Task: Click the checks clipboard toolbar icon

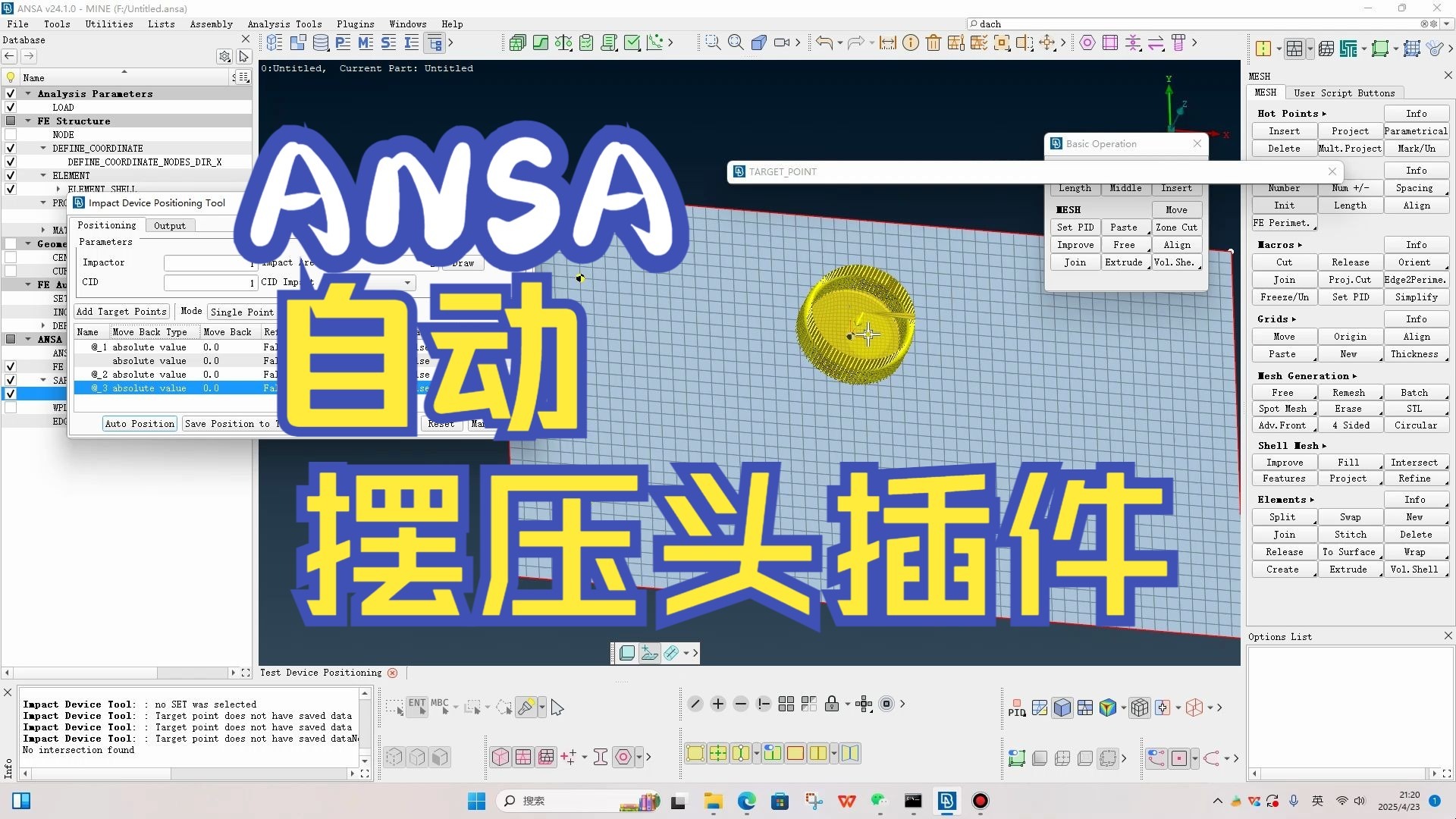Action: coord(586,43)
